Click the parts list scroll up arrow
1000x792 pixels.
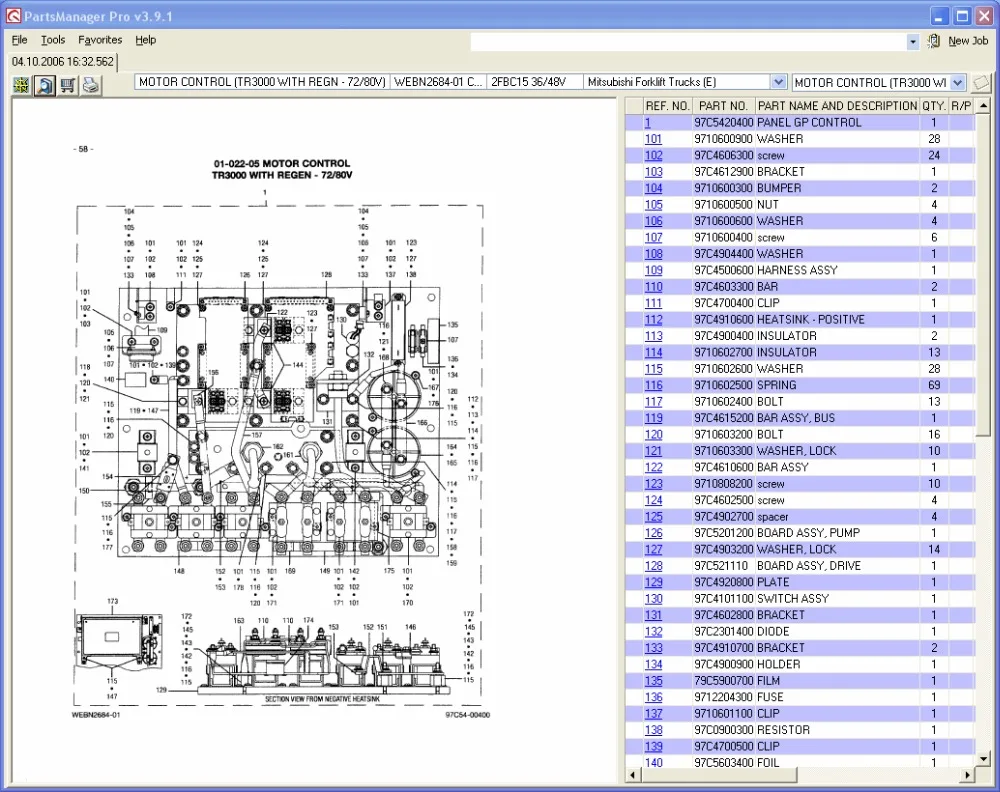click(x=983, y=106)
